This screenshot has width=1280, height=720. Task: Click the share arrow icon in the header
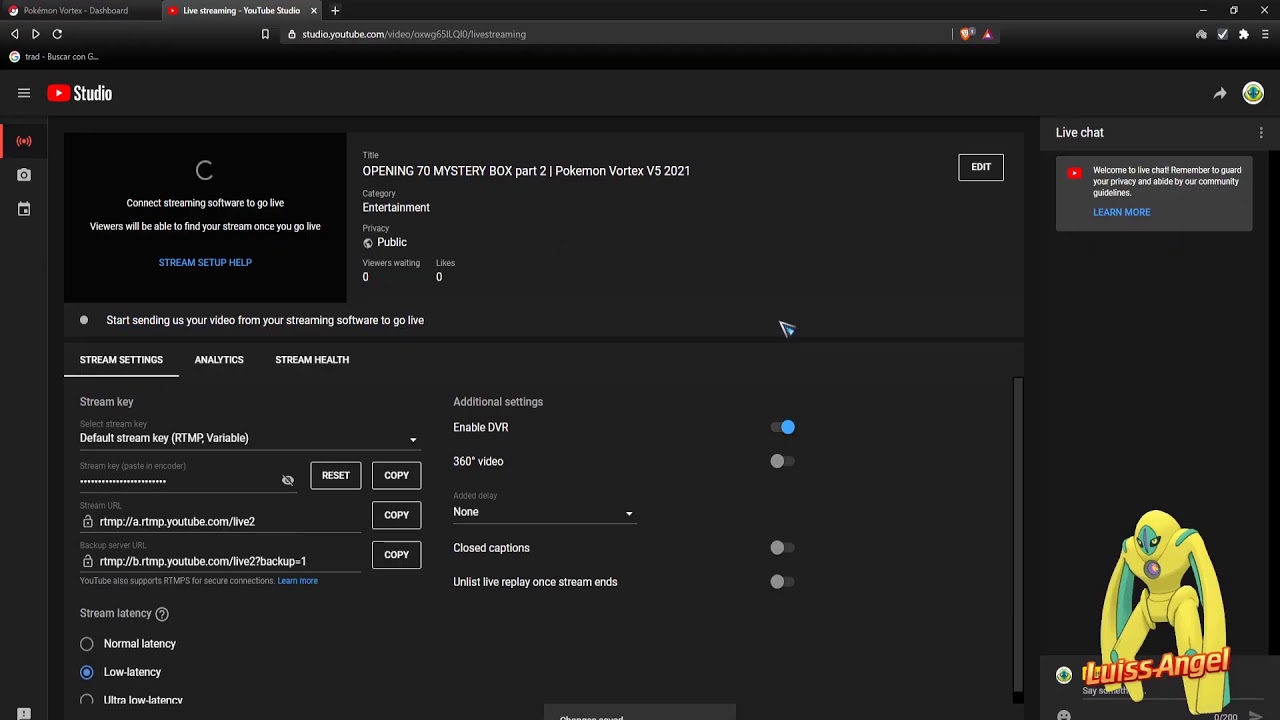pos(1220,93)
